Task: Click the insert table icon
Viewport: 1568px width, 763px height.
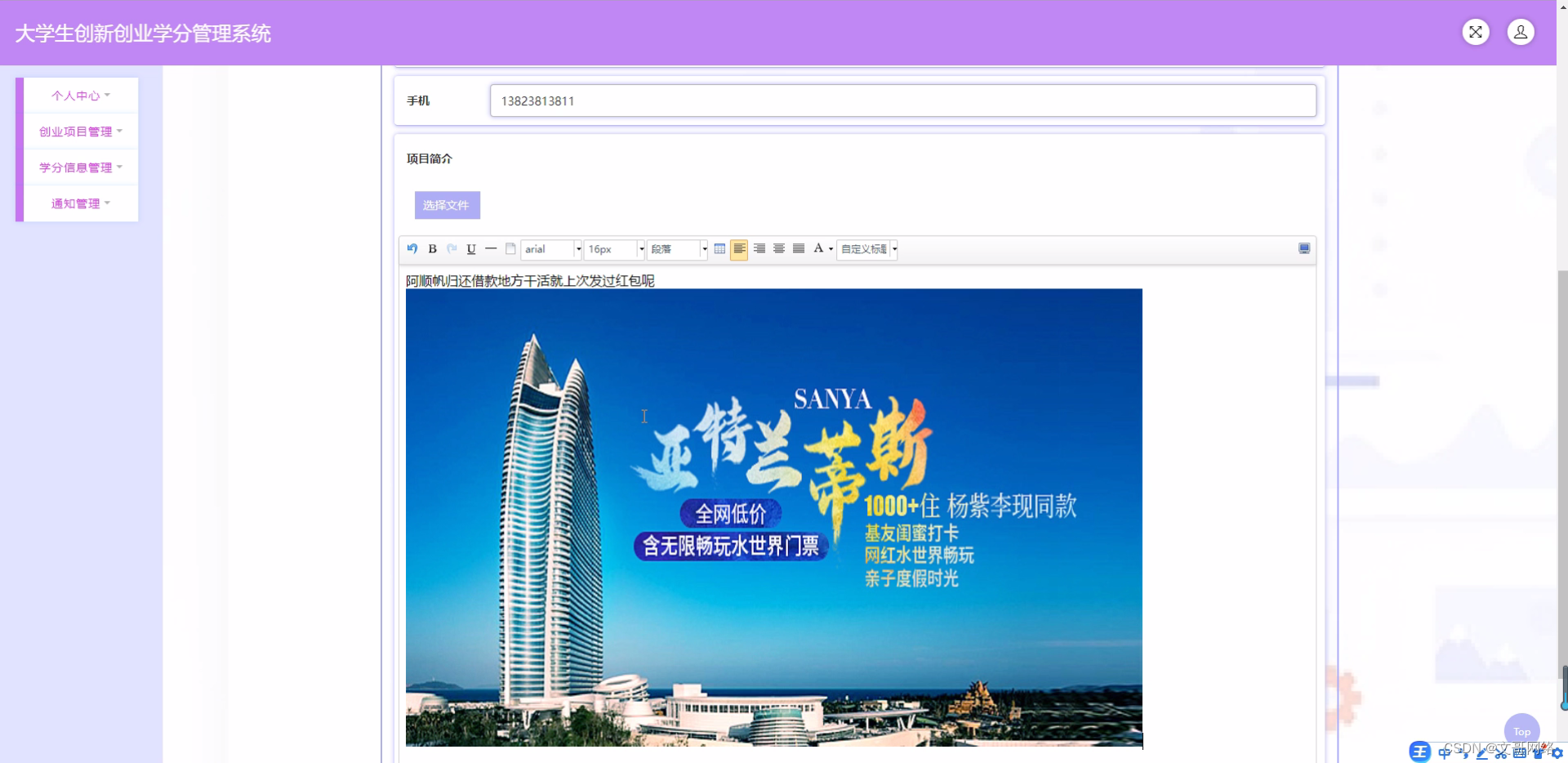Action: 719,249
